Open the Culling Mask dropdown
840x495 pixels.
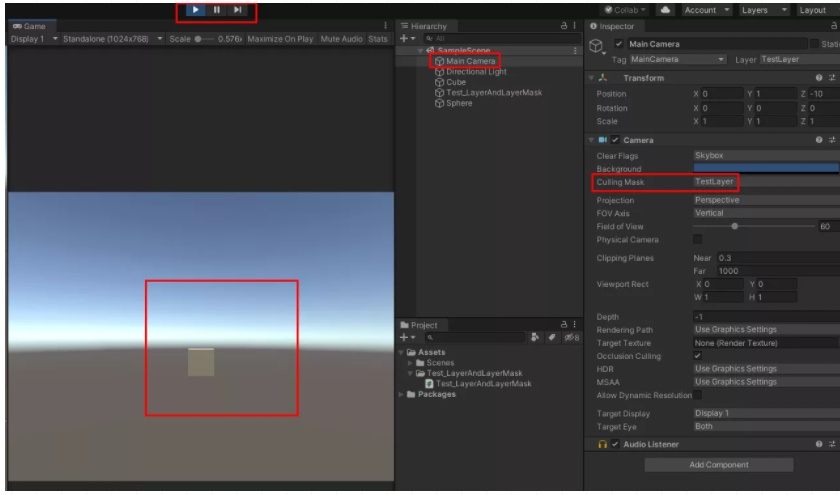[767, 182]
